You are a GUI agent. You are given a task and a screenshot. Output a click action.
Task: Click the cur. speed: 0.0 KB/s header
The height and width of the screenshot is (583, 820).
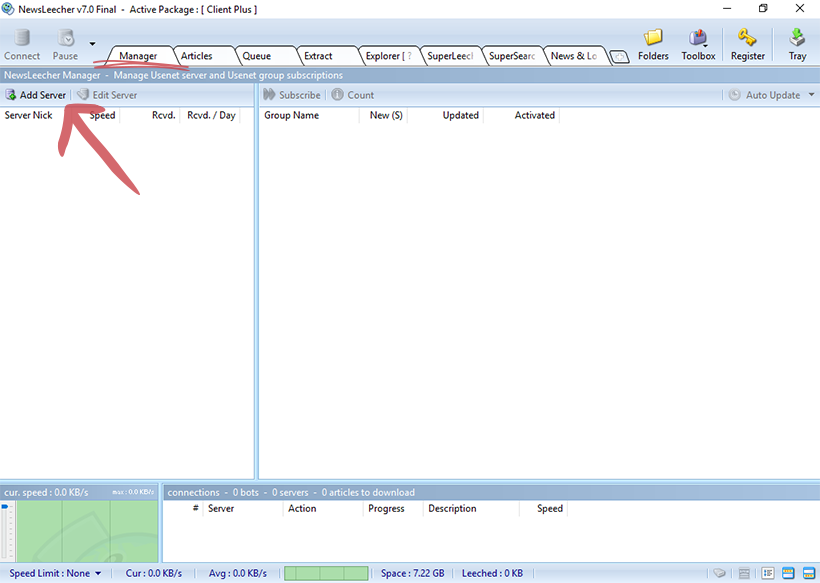coord(47,493)
